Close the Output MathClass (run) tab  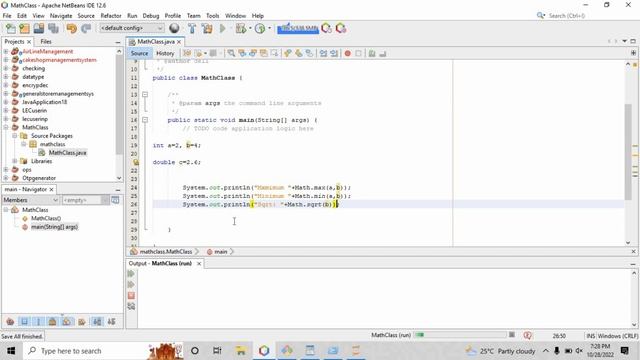[199, 264]
